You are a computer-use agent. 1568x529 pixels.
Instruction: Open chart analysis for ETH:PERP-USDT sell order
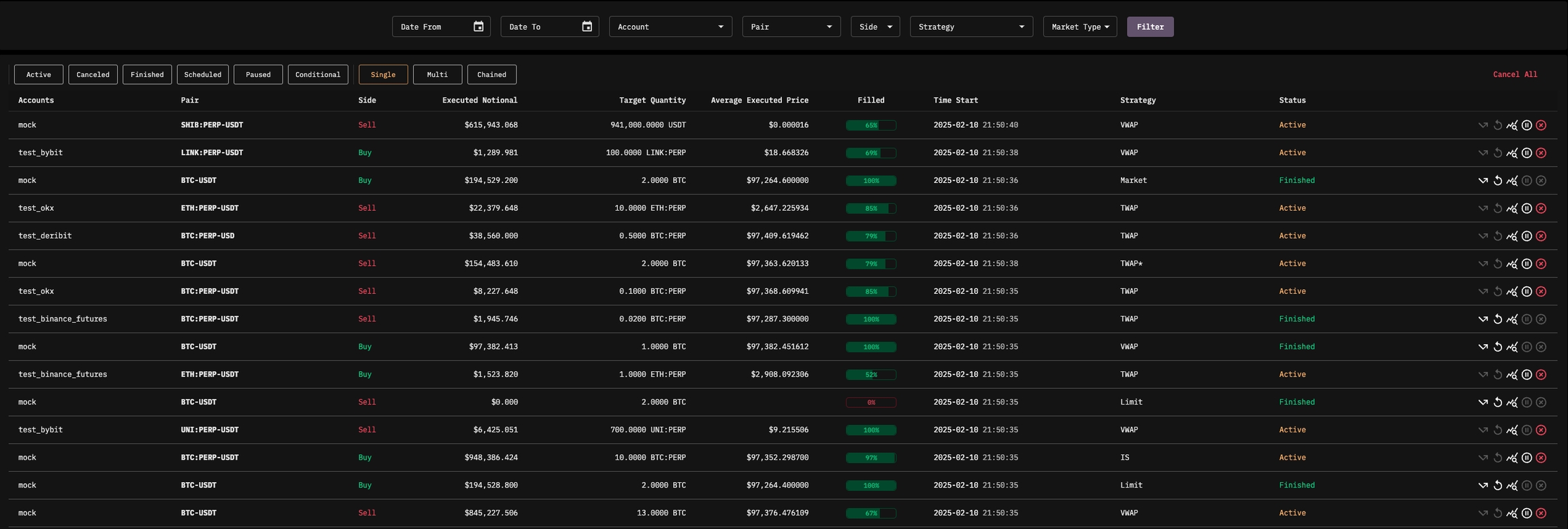[1512, 209]
